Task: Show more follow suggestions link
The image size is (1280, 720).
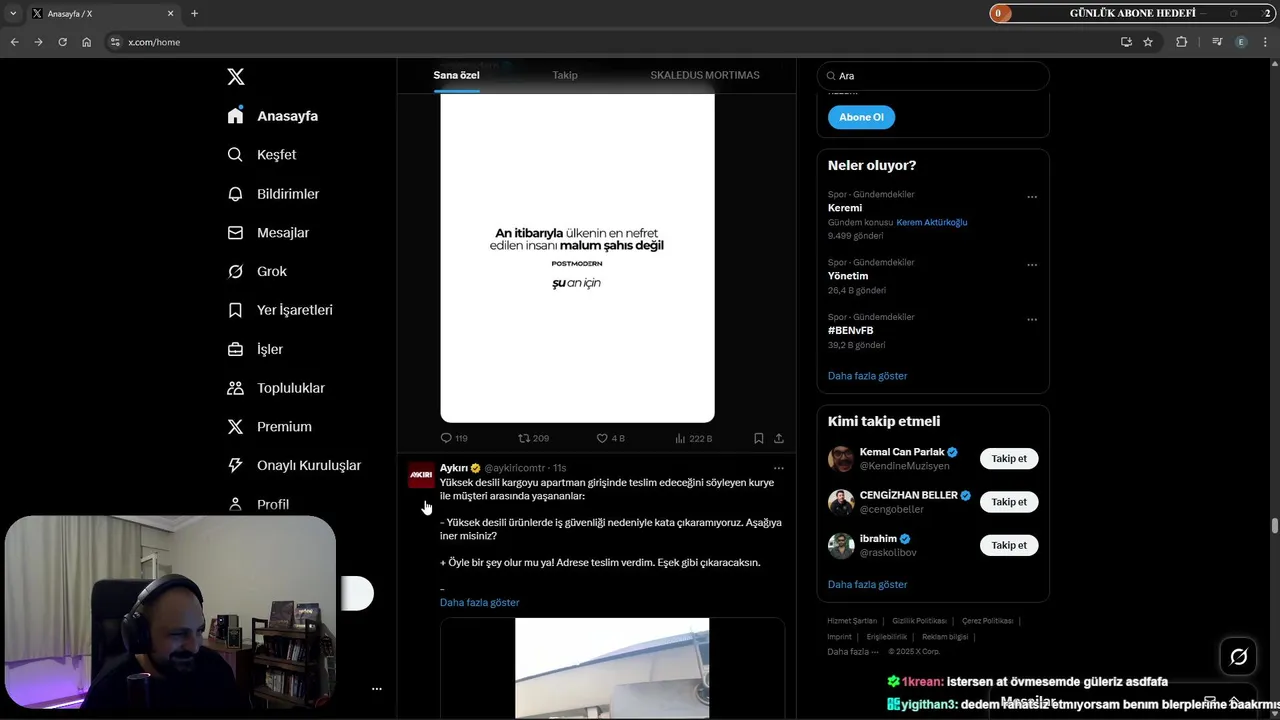Action: (867, 584)
